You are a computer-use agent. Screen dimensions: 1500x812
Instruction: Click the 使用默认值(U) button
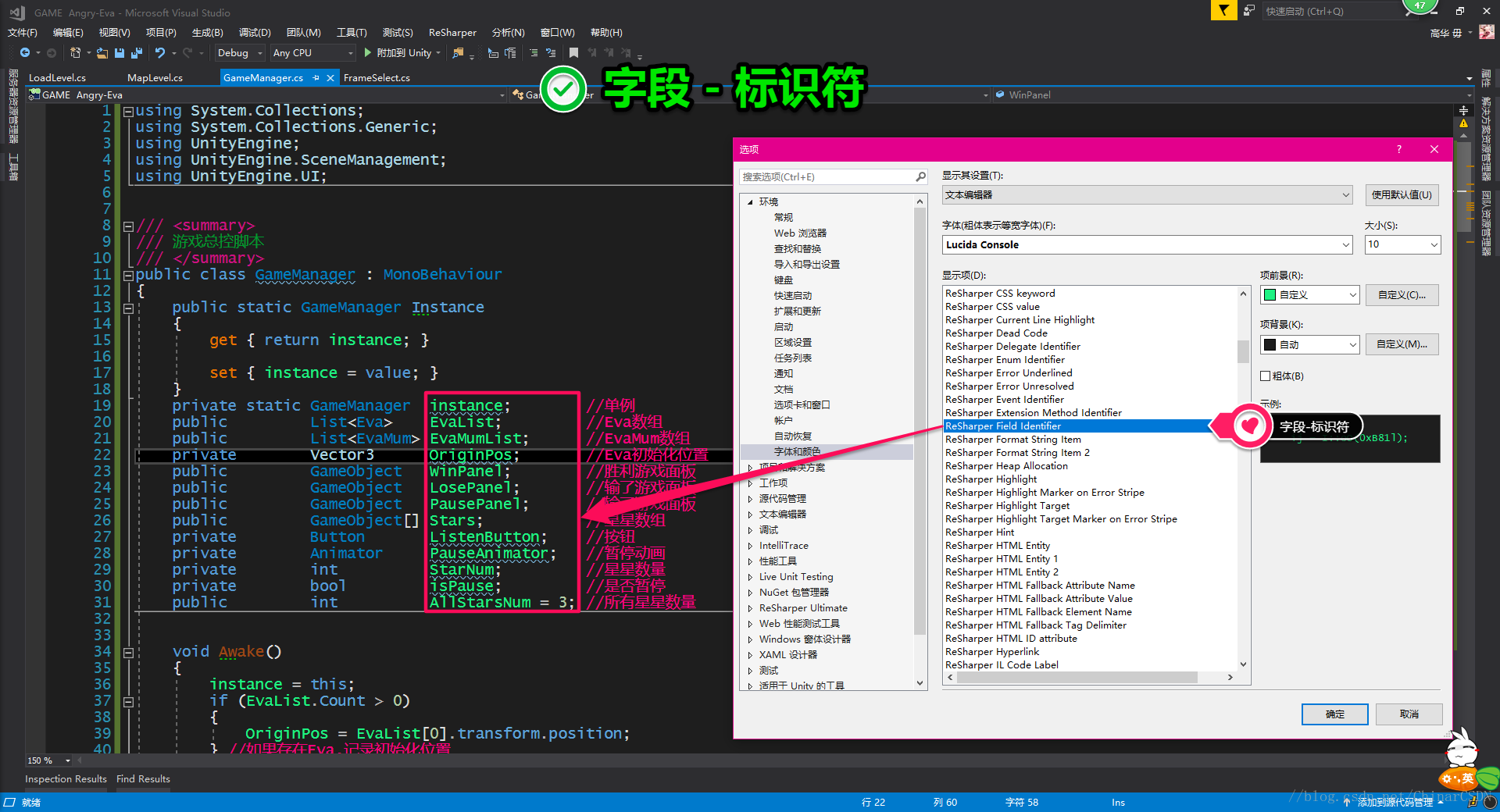pos(1402,194)
